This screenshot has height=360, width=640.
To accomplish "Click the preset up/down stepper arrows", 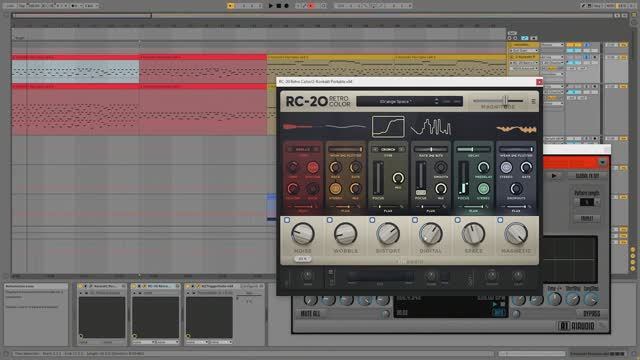I will coord(437,101).
